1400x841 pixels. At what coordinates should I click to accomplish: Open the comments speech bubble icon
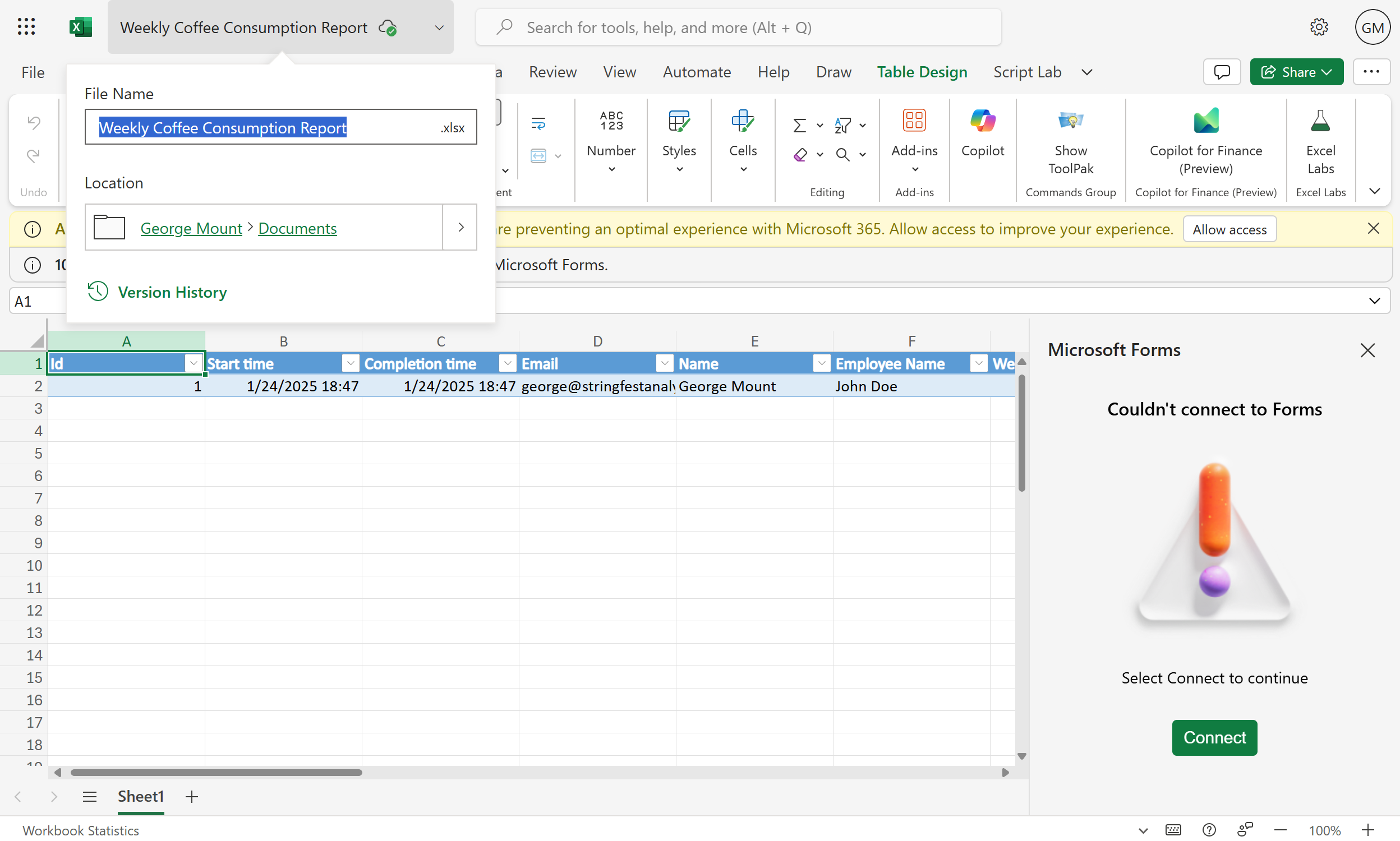click(1222, 72)
